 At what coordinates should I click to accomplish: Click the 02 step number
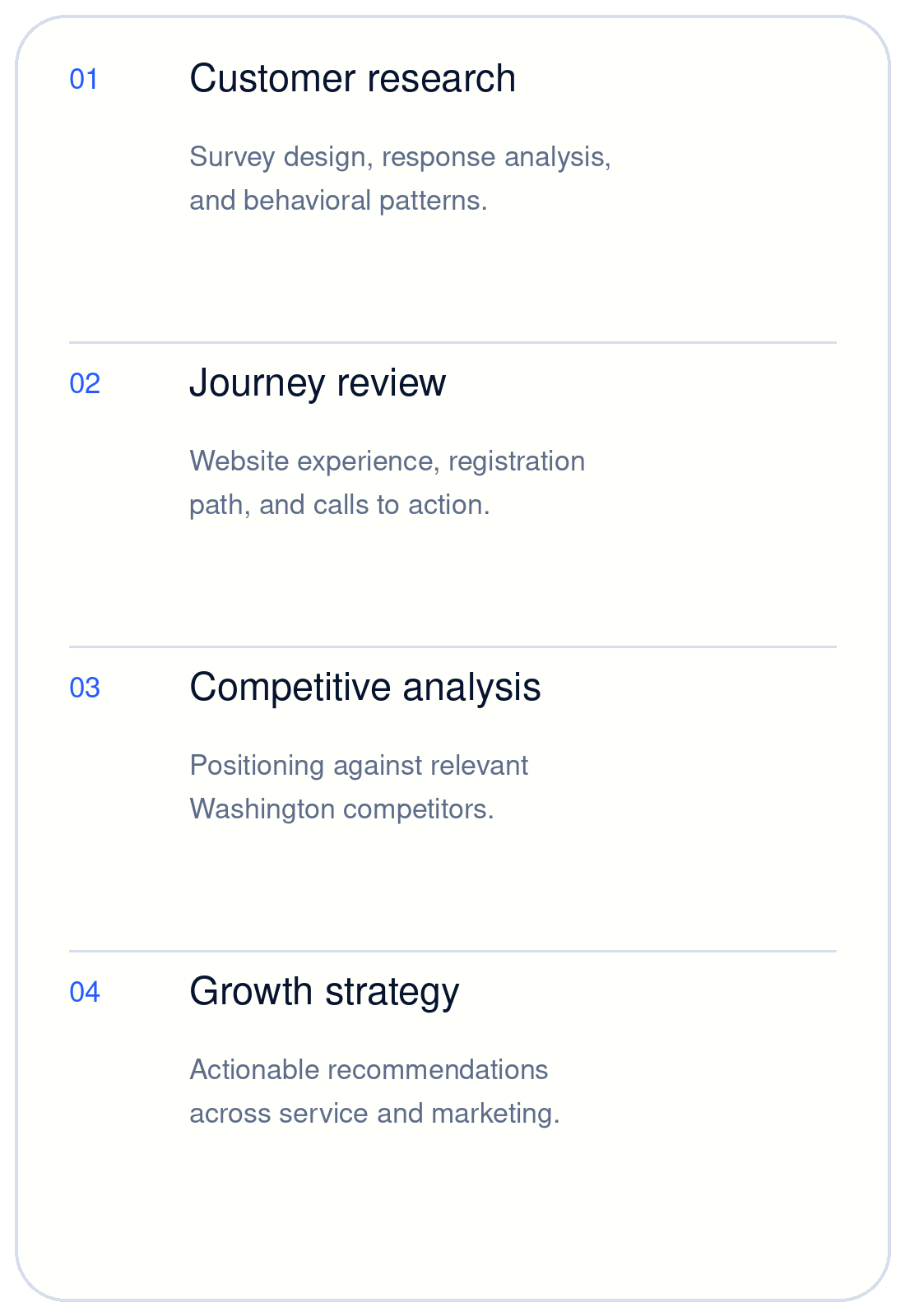pyautogui.click(x=85, y=384)
